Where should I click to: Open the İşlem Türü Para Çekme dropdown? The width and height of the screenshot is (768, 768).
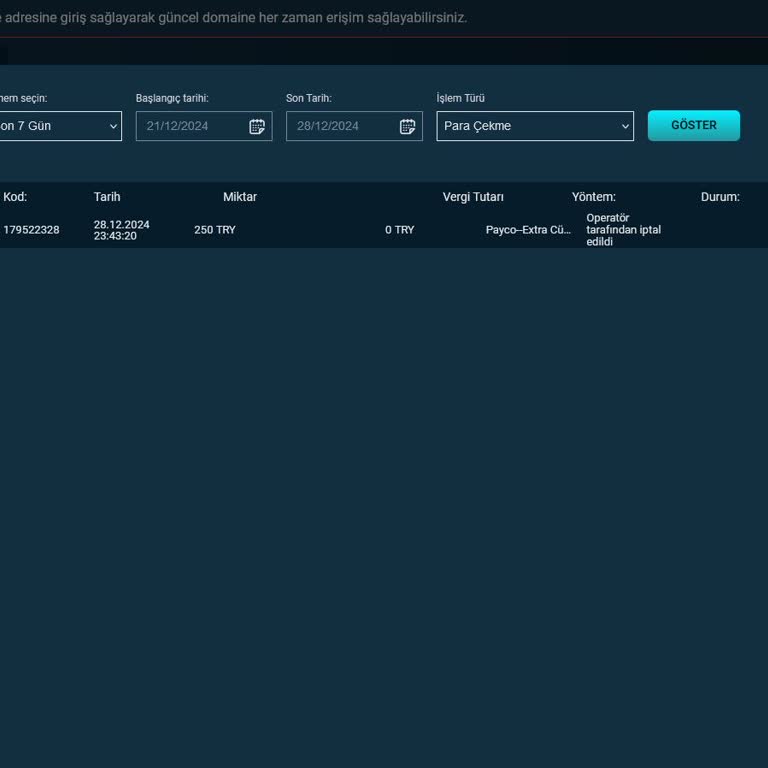pyautogui.click(x=534, y=126)
